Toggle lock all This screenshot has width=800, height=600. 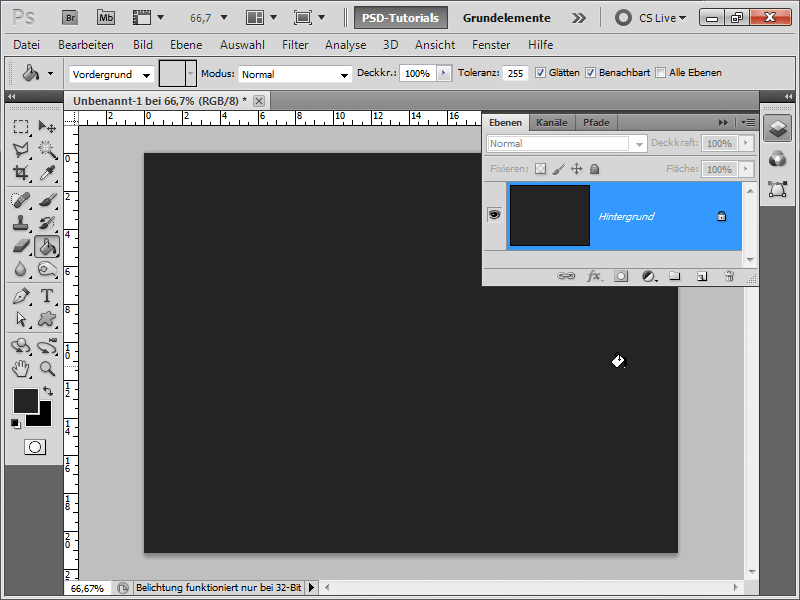(594, 169)
